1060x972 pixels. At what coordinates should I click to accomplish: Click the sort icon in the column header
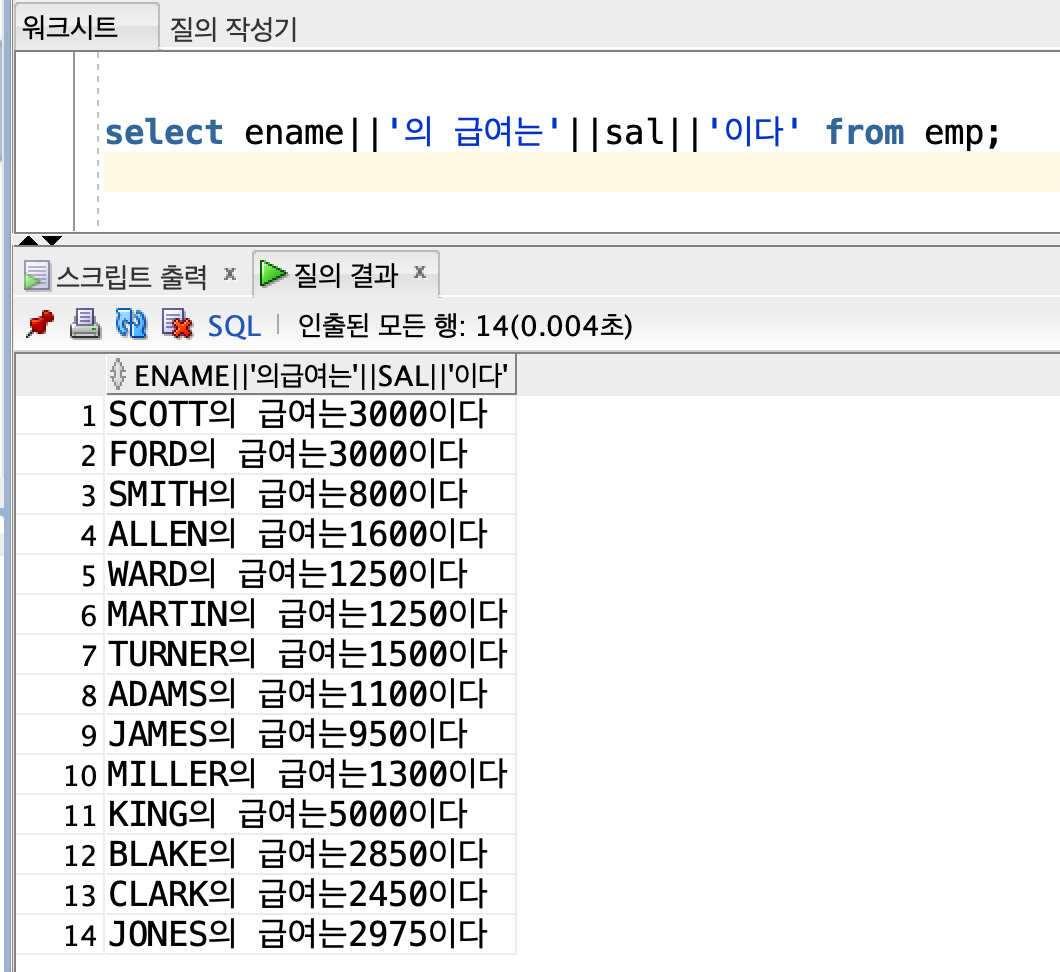pos(118,374)
